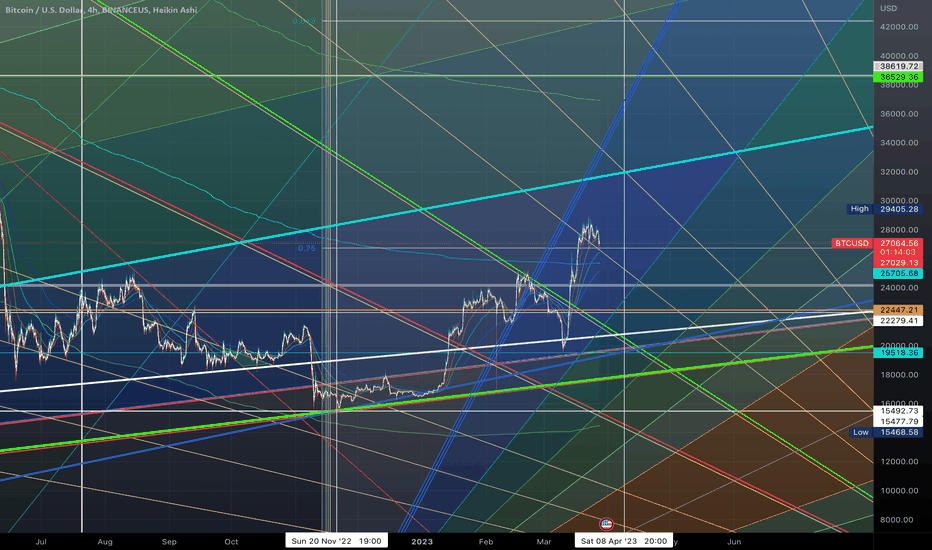Click the Oct label on time axis
Viewport: 932px width, 550px height.
(231, 542)
